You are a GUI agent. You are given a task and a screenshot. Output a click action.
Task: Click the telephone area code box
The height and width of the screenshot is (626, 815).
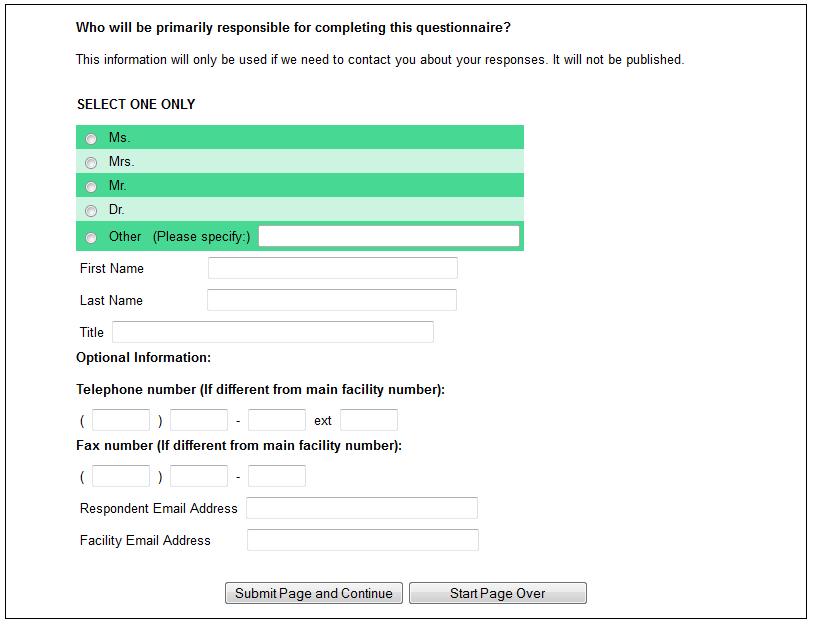(x=121, y=420)
